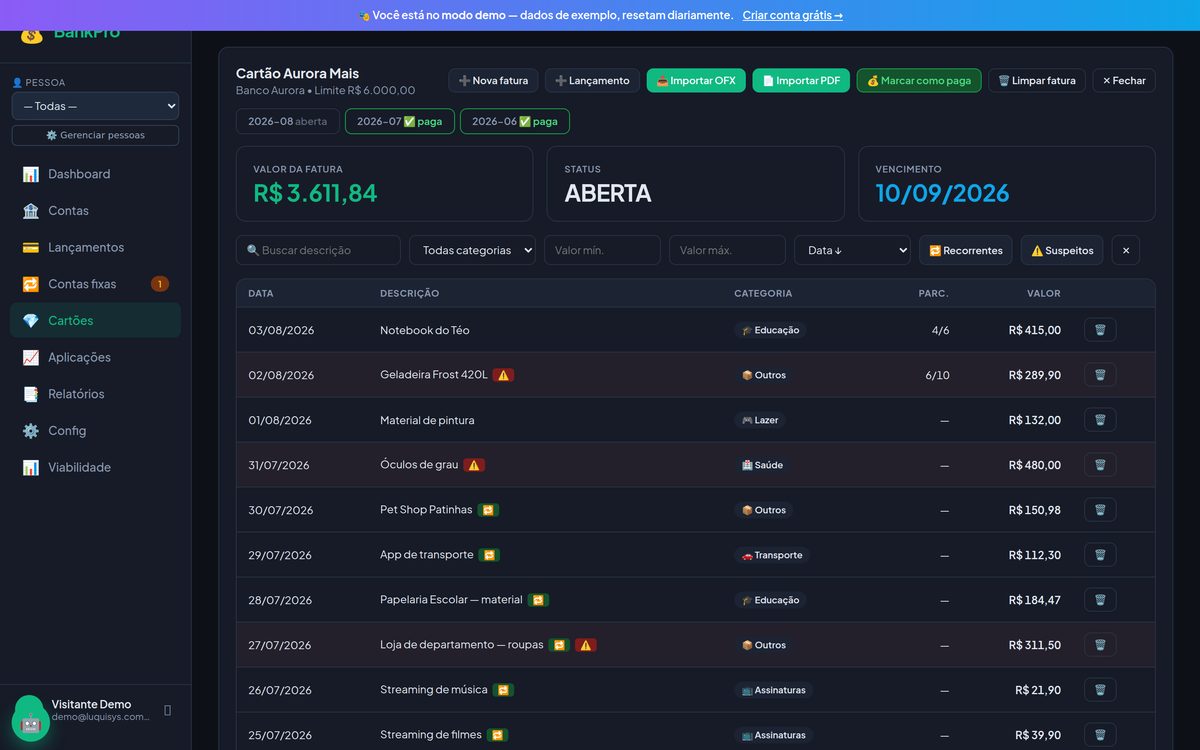1200x750 pixels.
Task: Select the 2026-08 aberta invoice tab
Action: point(288,121)
